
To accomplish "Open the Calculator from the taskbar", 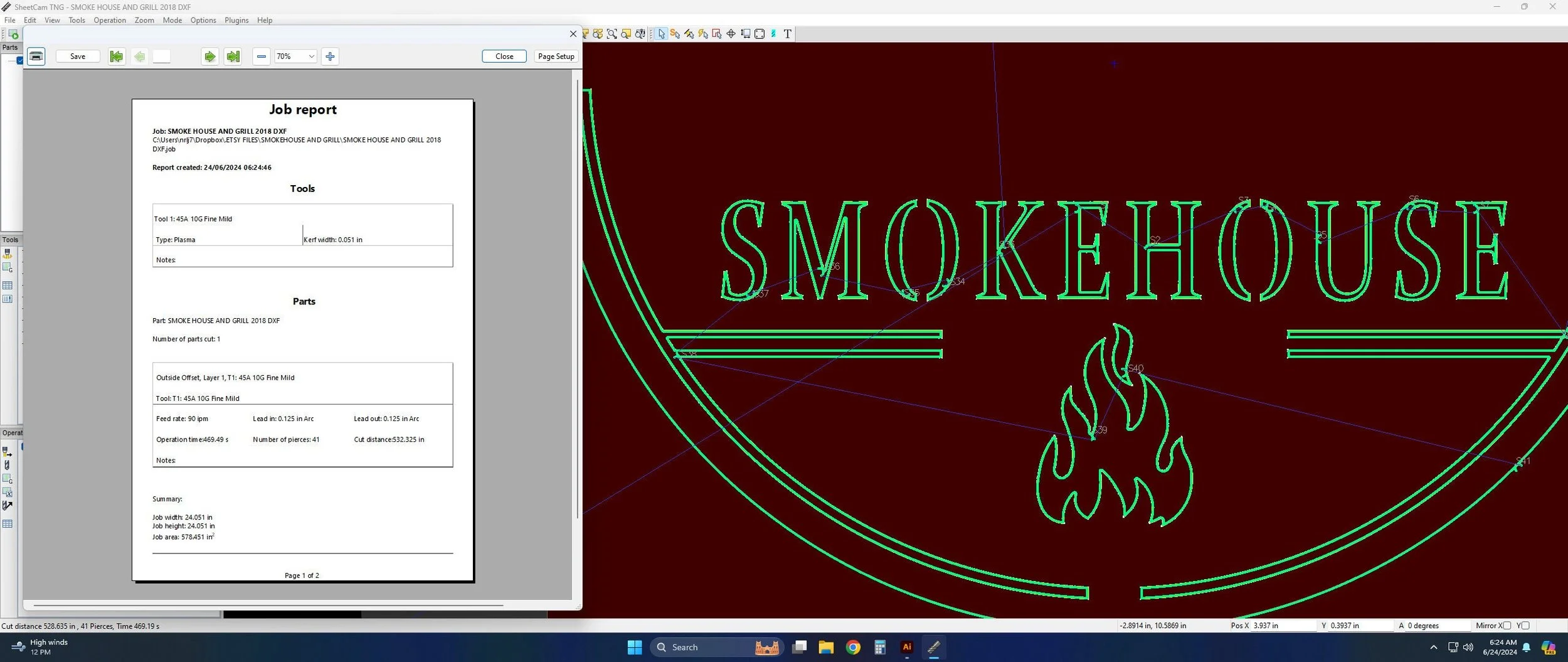I will pyautogui.click(x=880, y=647).
